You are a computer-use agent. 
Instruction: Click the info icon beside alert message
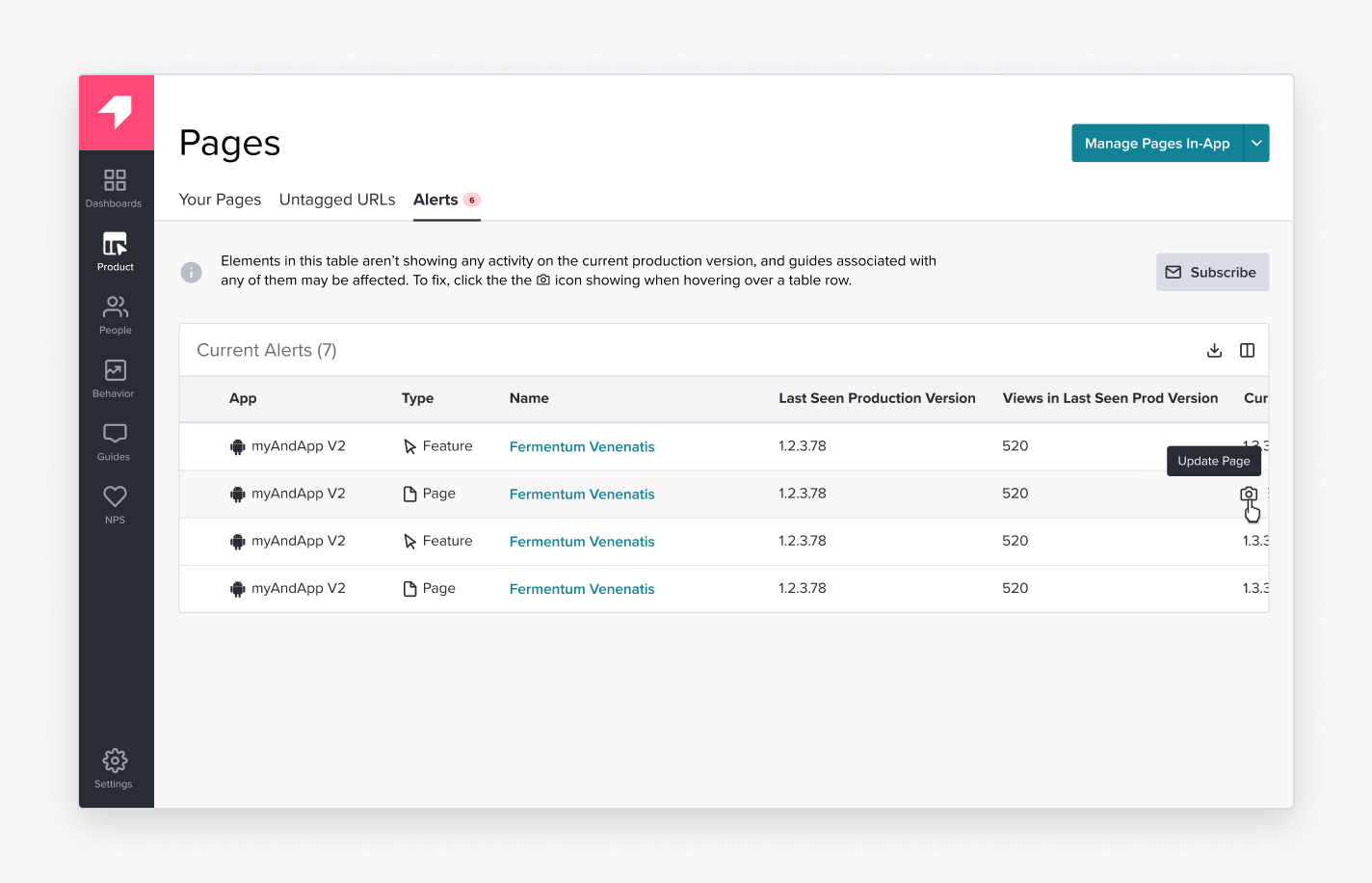[x=192, y=272]
